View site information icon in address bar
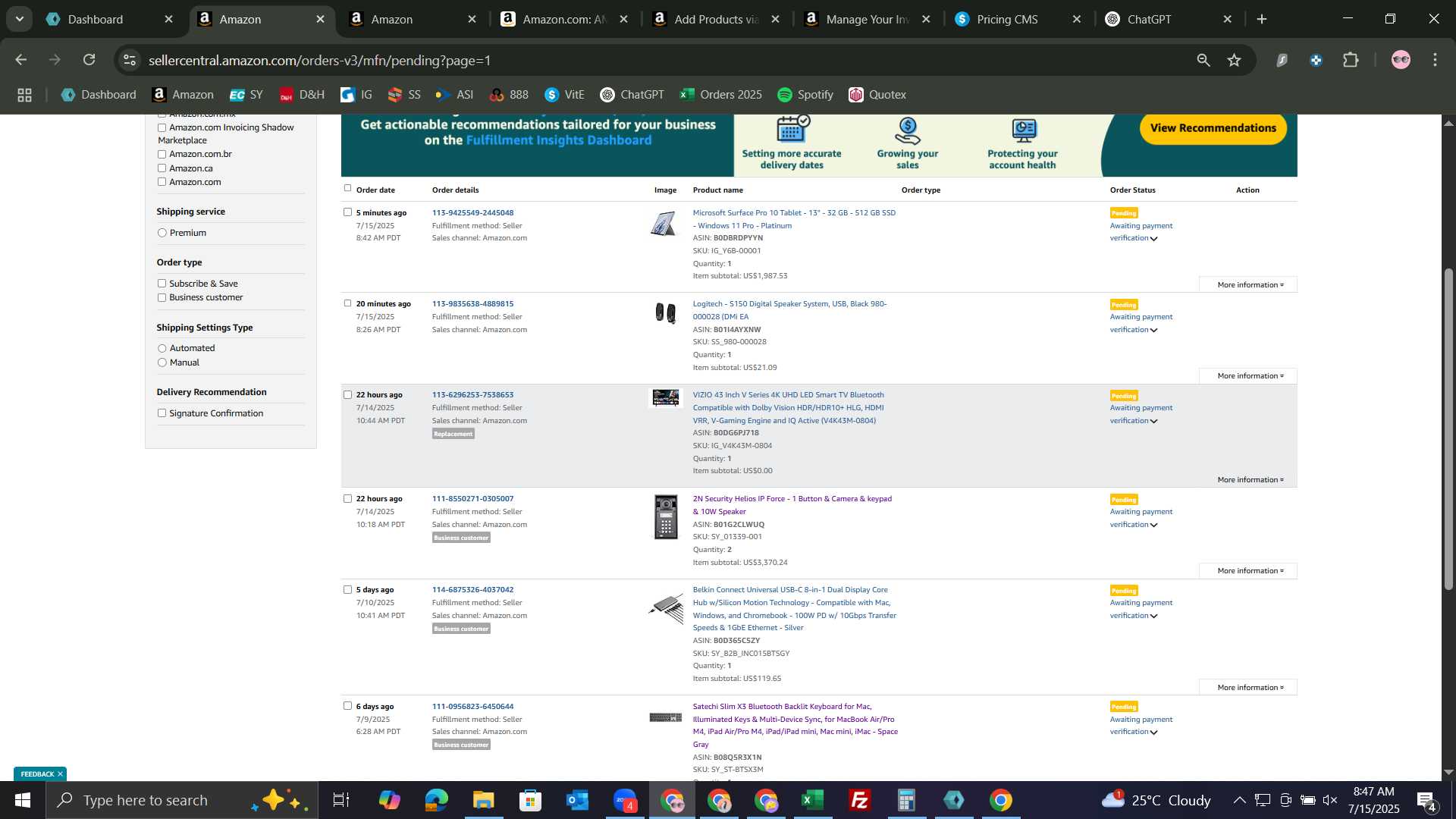 pos(130,60)
